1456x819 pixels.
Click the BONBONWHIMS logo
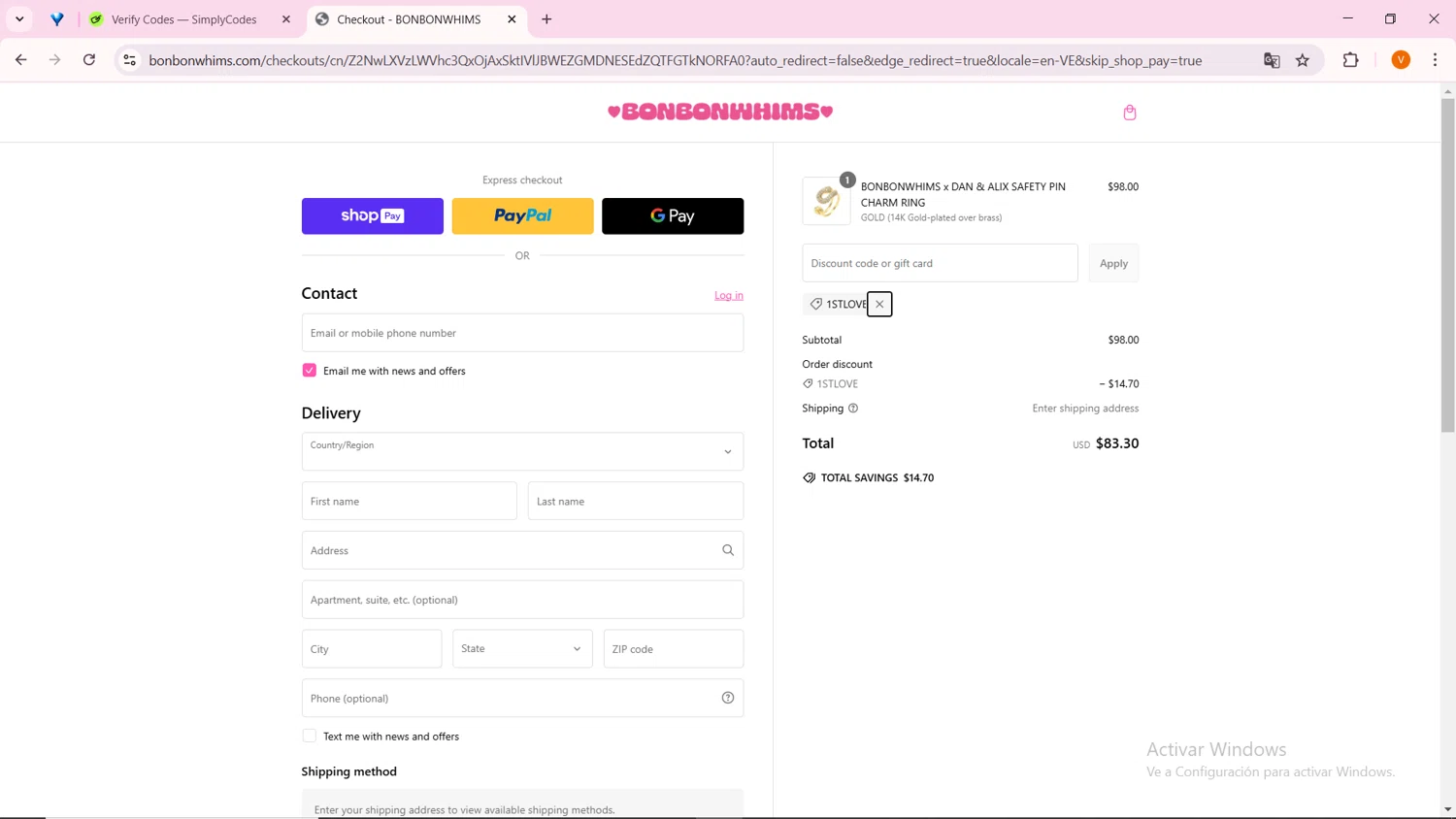720,112
